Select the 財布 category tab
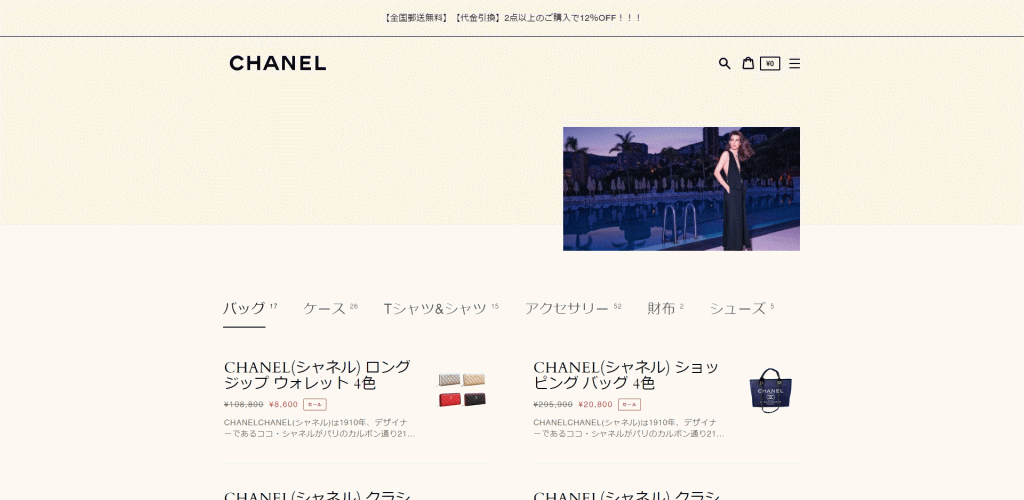 click(x=661, y=308)
